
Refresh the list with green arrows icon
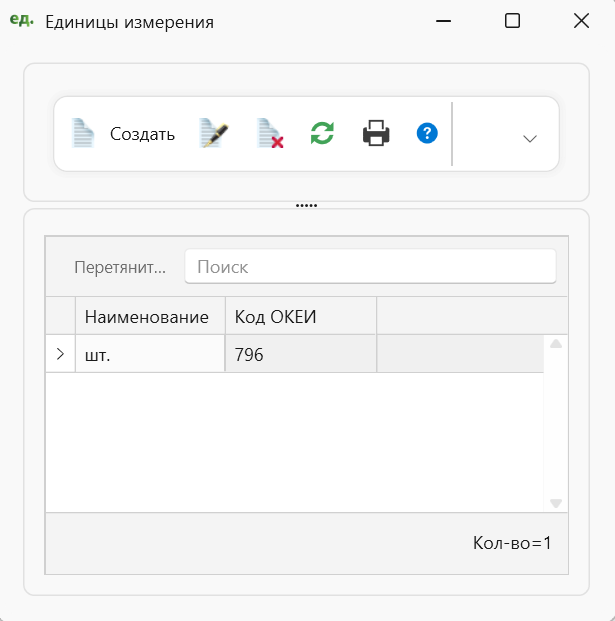pyautogui.click(x=322, y=133)
